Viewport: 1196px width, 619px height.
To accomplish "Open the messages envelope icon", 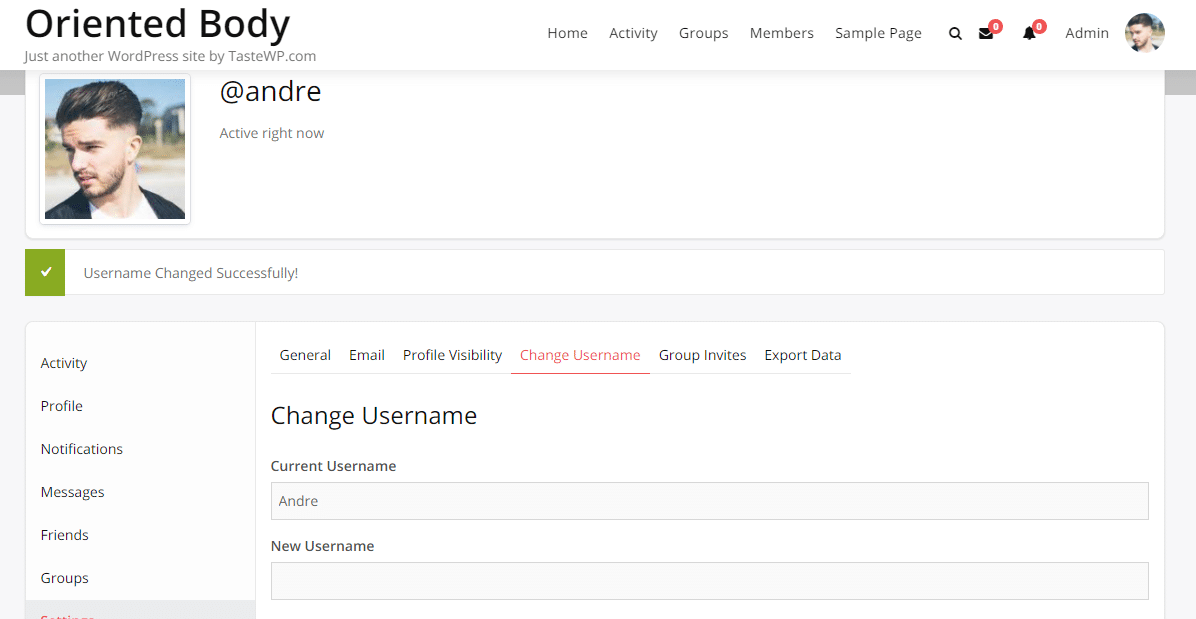I will point(987,33).
